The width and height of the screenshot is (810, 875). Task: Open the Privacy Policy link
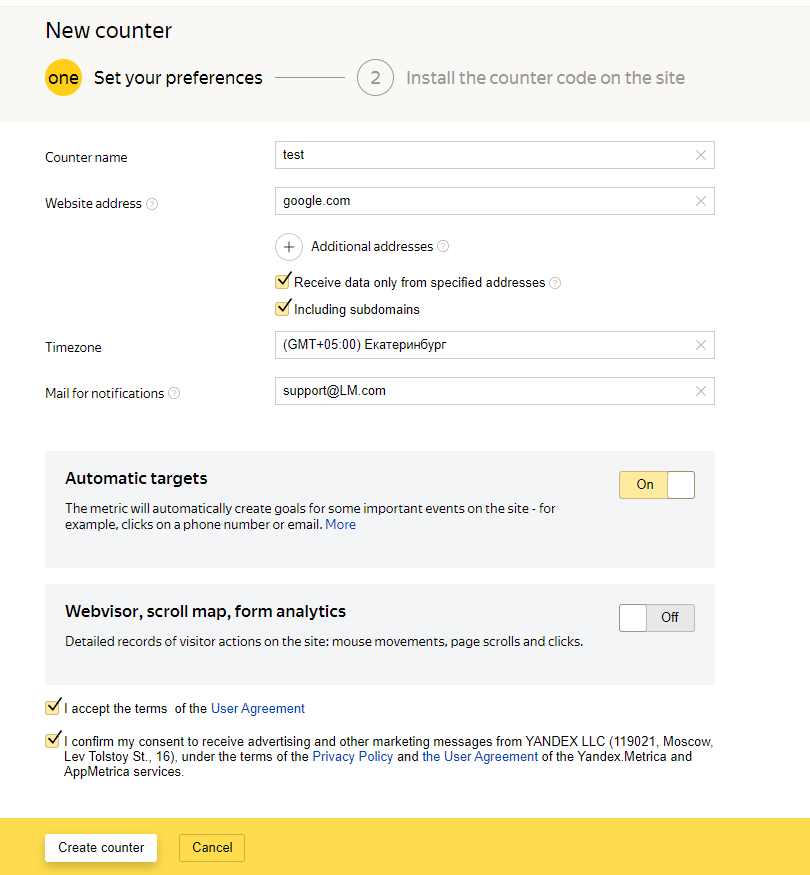click(352, 757)
